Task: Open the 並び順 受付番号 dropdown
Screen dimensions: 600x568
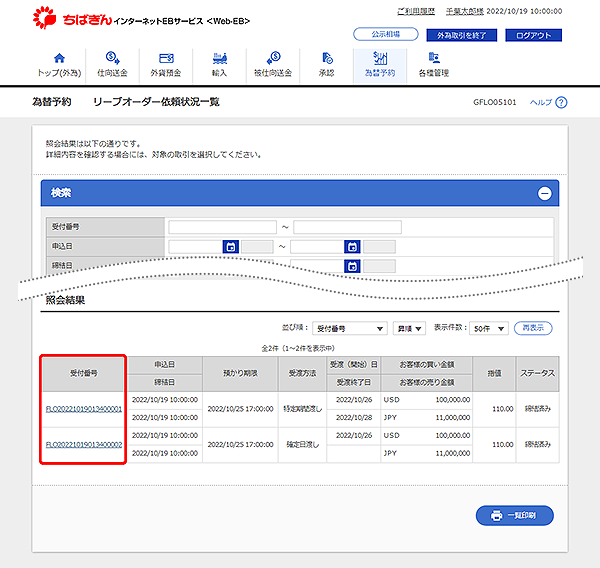Action: pyautogui.click(x=350, y=328)
